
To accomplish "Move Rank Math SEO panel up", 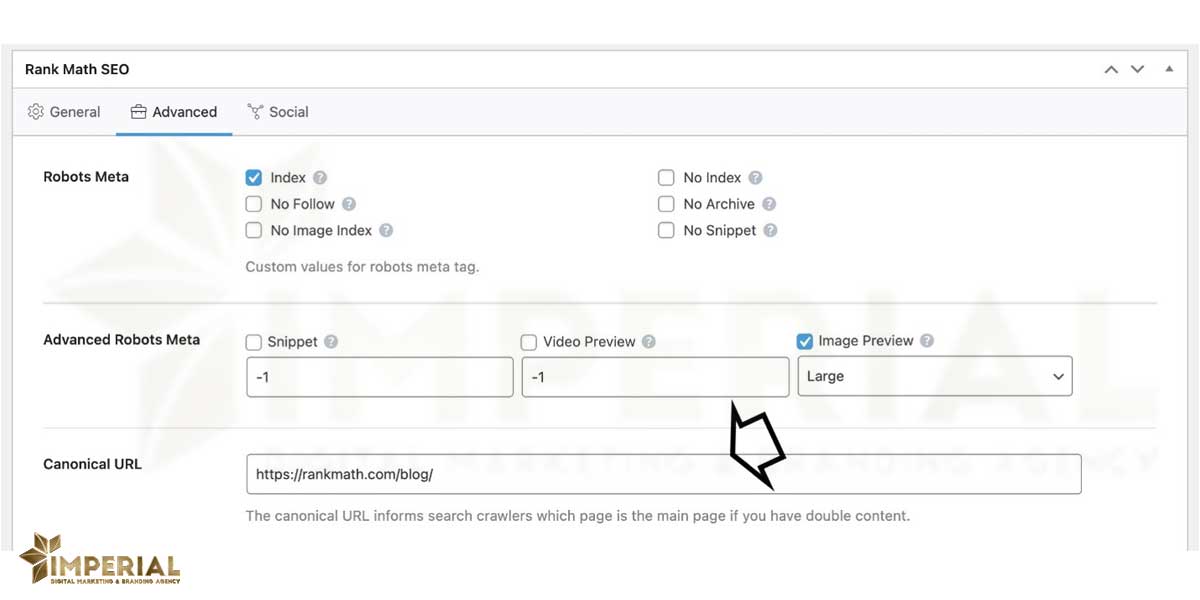I will pyautogui.click(x=1111, y=69).
